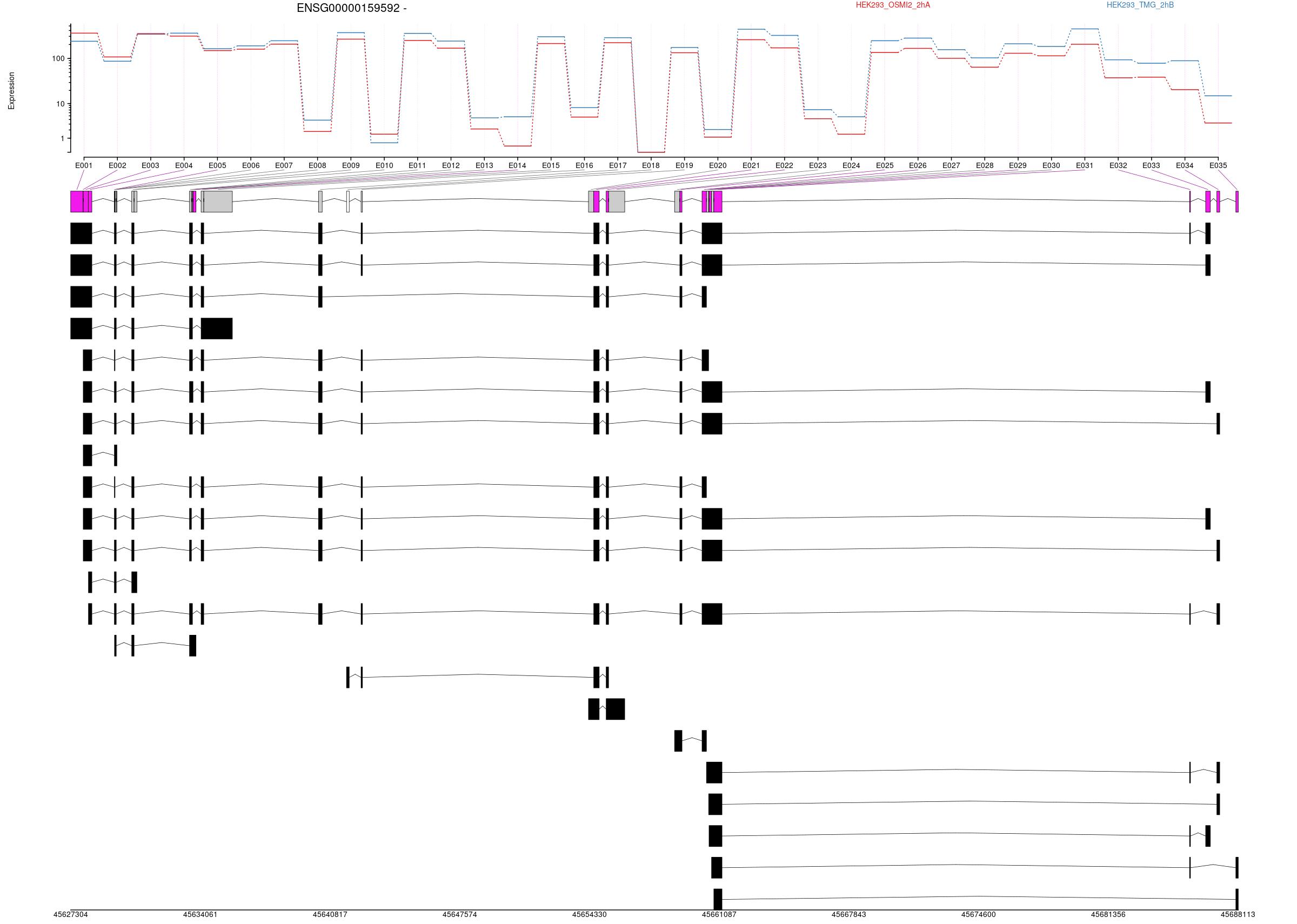Select the HEK293_TMG_2hB legend label
This screenshot has height=924, width=1297.
pyautogui.click(x=1140, y=5)
